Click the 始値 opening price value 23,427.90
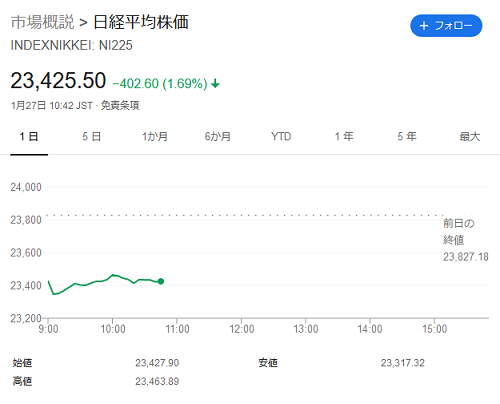 coord(157,363)
